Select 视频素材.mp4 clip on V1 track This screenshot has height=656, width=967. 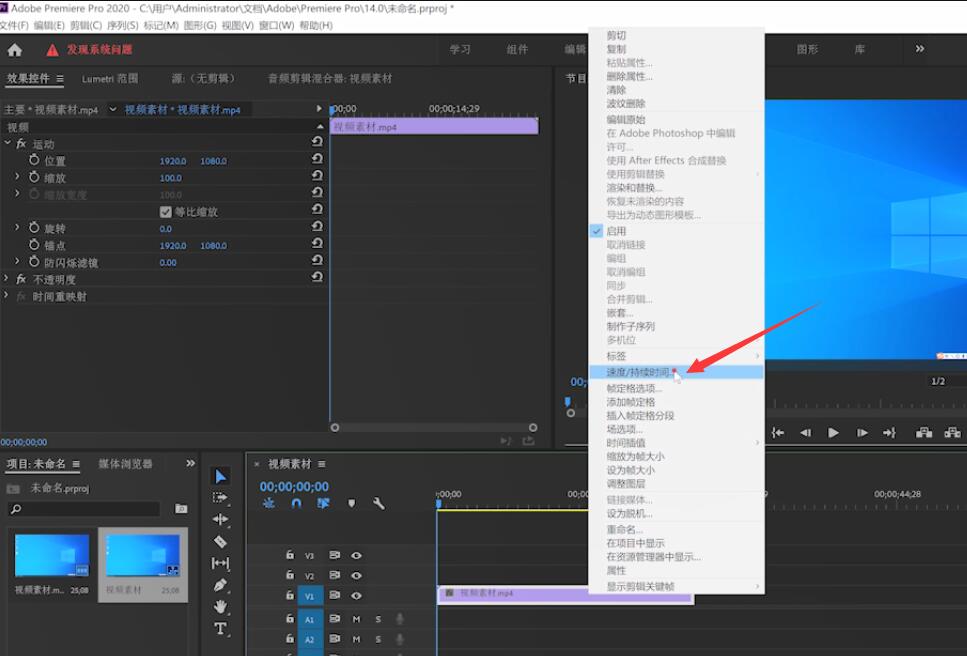513,594
